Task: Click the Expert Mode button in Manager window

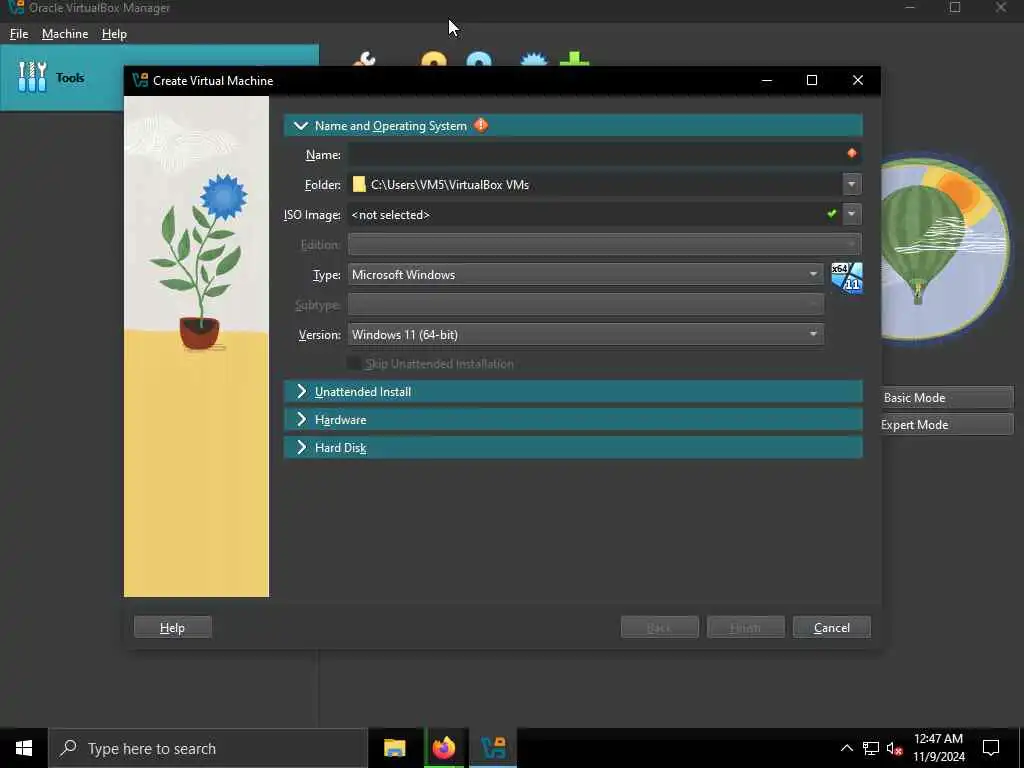Action: tap(947, 424)
